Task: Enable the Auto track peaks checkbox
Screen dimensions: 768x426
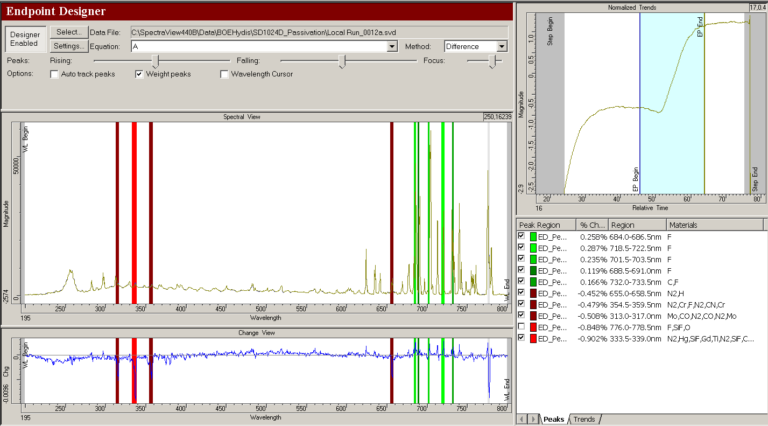Action: tap(55, 74)
